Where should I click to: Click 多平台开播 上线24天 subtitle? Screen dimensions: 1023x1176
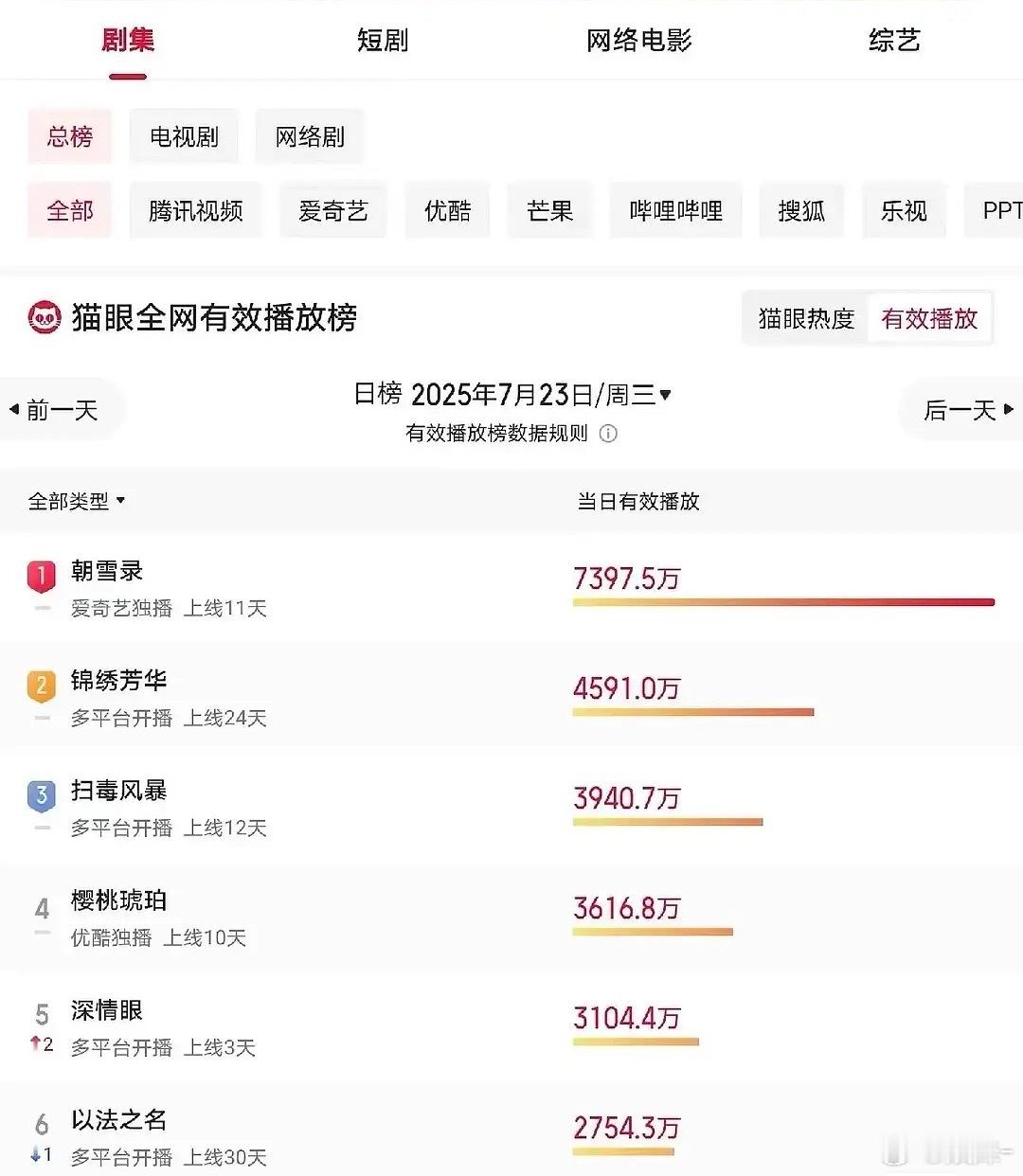tap(169, 718)
